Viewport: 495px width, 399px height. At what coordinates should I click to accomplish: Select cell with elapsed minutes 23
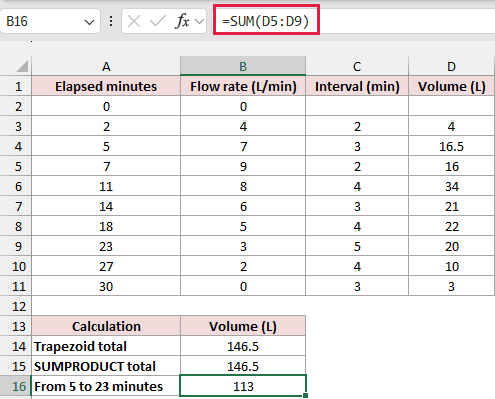point(106,246)
